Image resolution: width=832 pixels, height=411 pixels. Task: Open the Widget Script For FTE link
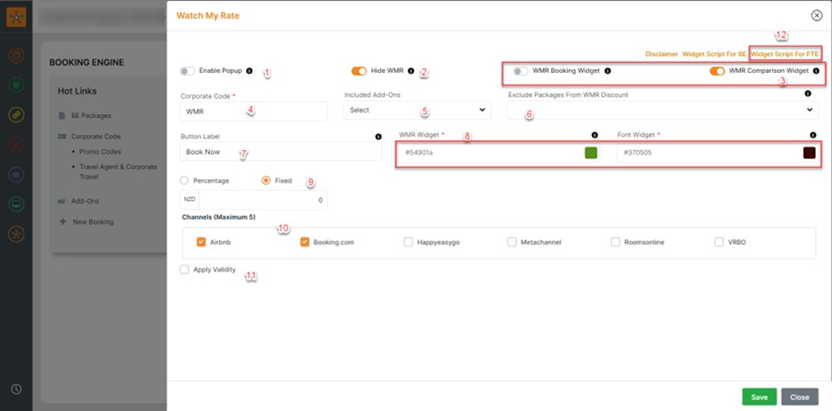tap(785, 53)
